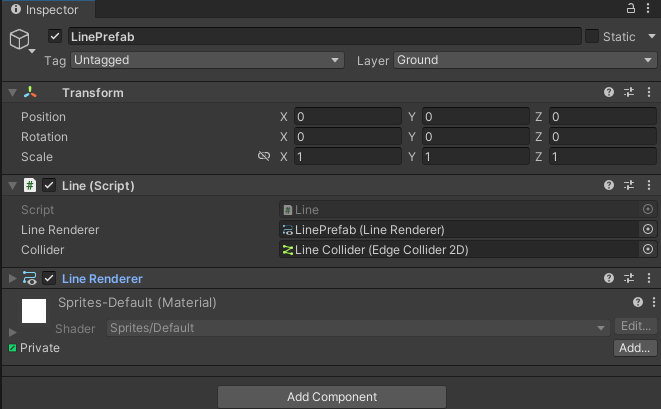Click the Line Renderer object picker circle
661x409 pixels.
point(647,229)
